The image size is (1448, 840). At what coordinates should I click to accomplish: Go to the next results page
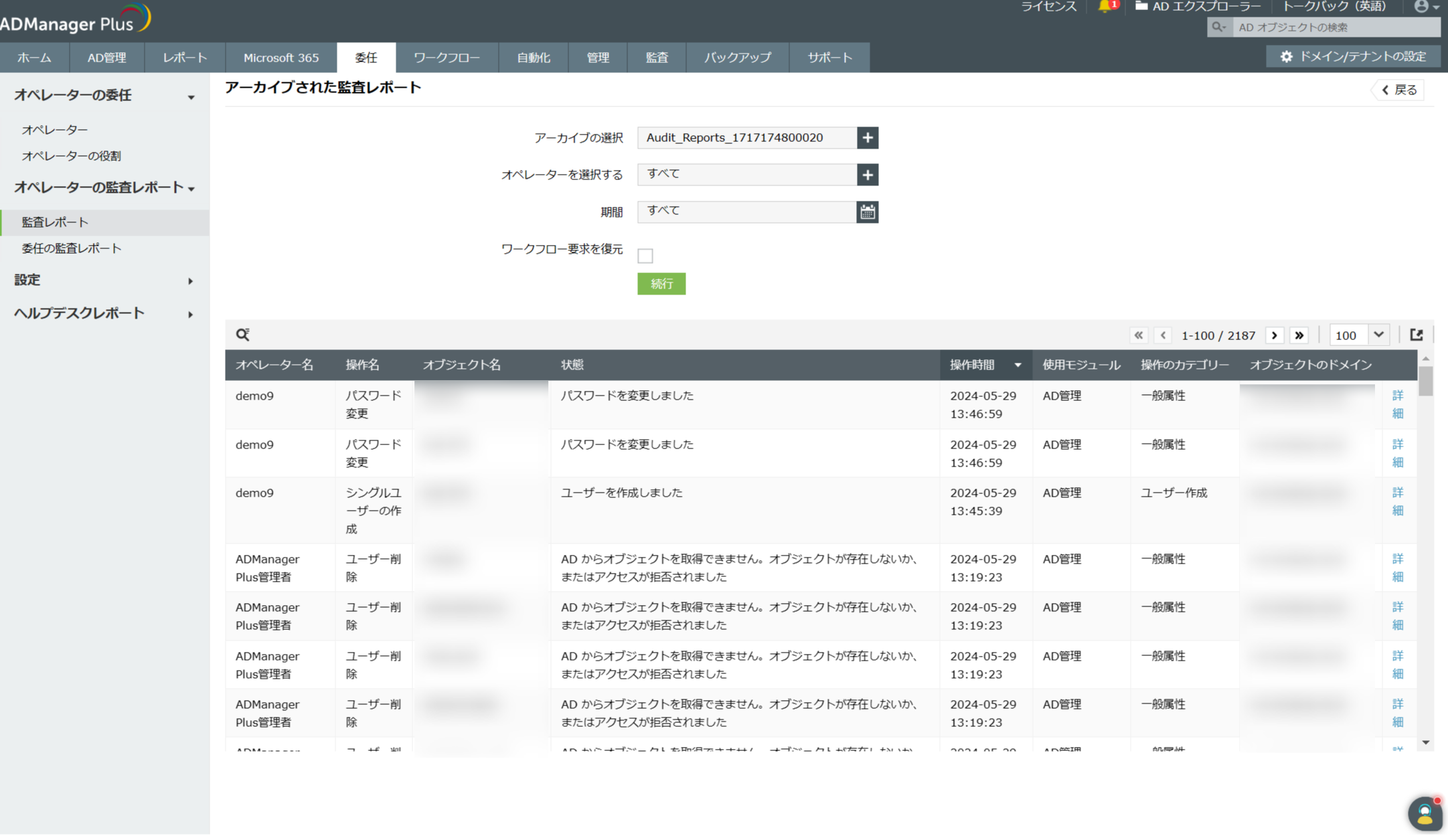click(1275, 335)
